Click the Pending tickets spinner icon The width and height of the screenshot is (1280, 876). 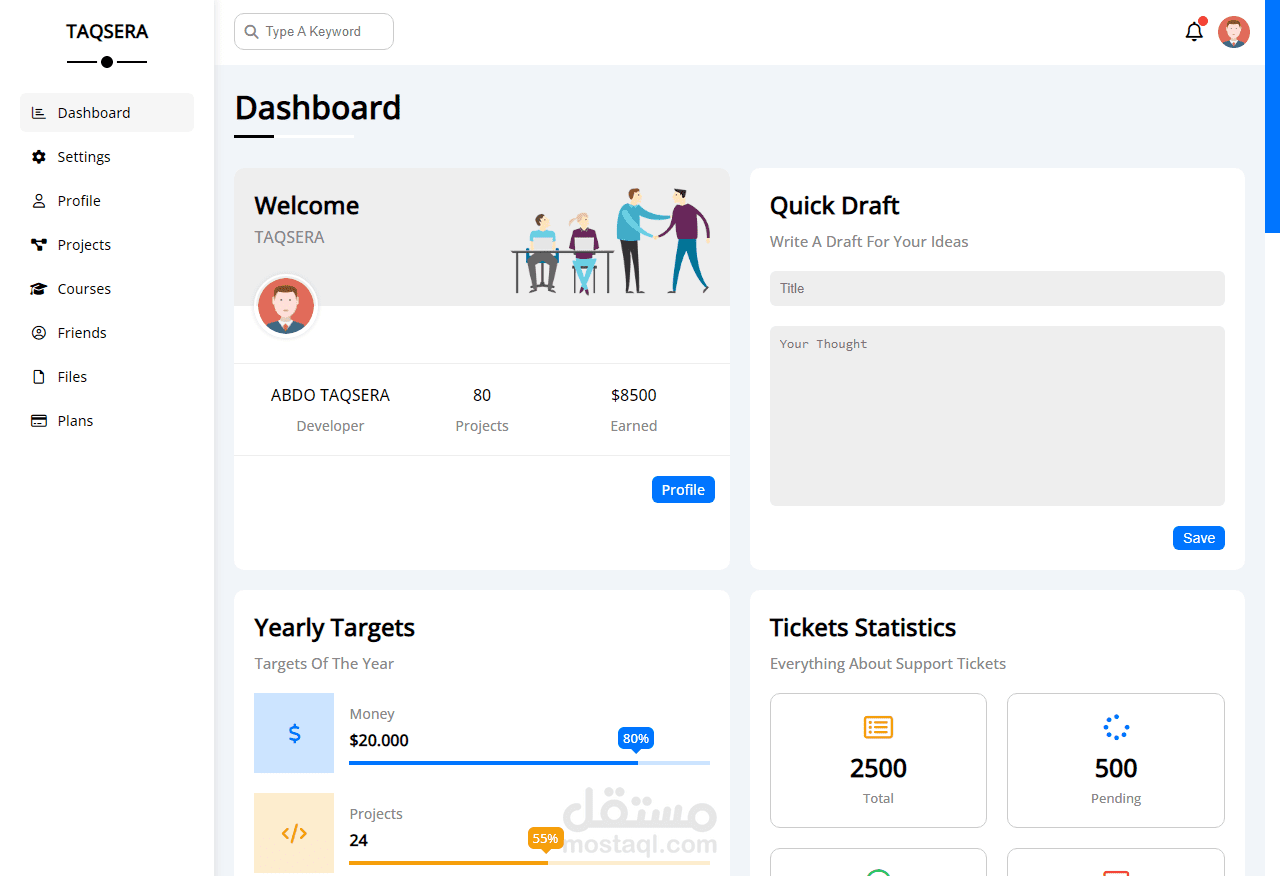(1116, 727)
